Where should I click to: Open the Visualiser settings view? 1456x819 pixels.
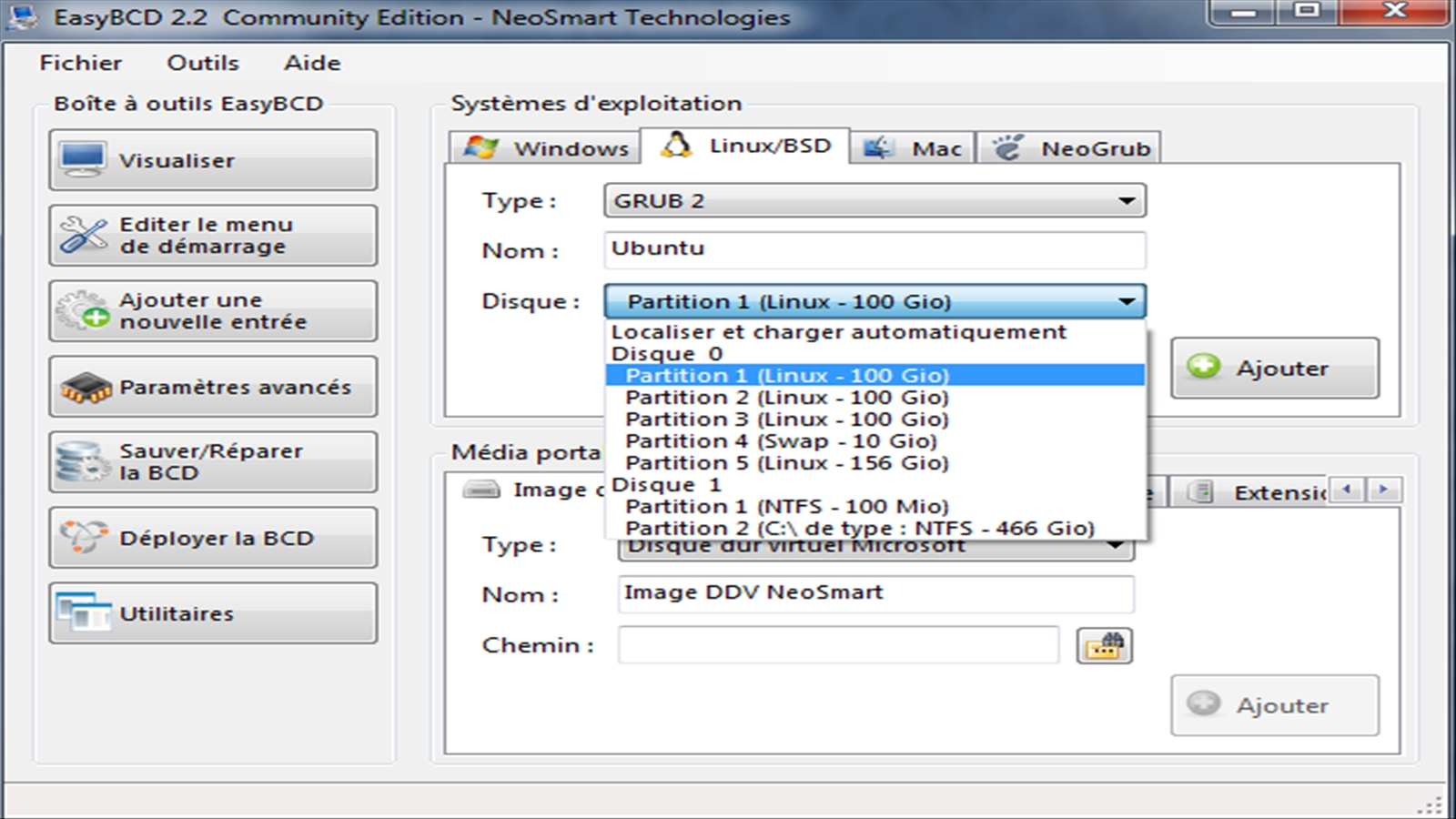tap(213, 160)
